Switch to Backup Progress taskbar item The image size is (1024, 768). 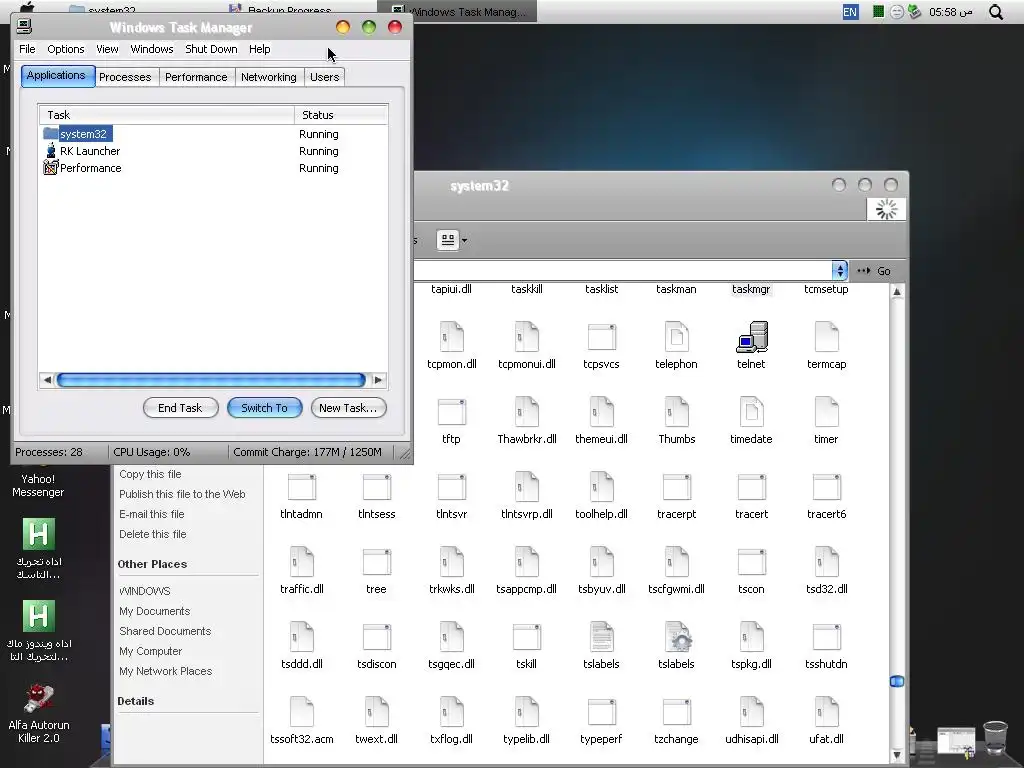pos(281,10)
